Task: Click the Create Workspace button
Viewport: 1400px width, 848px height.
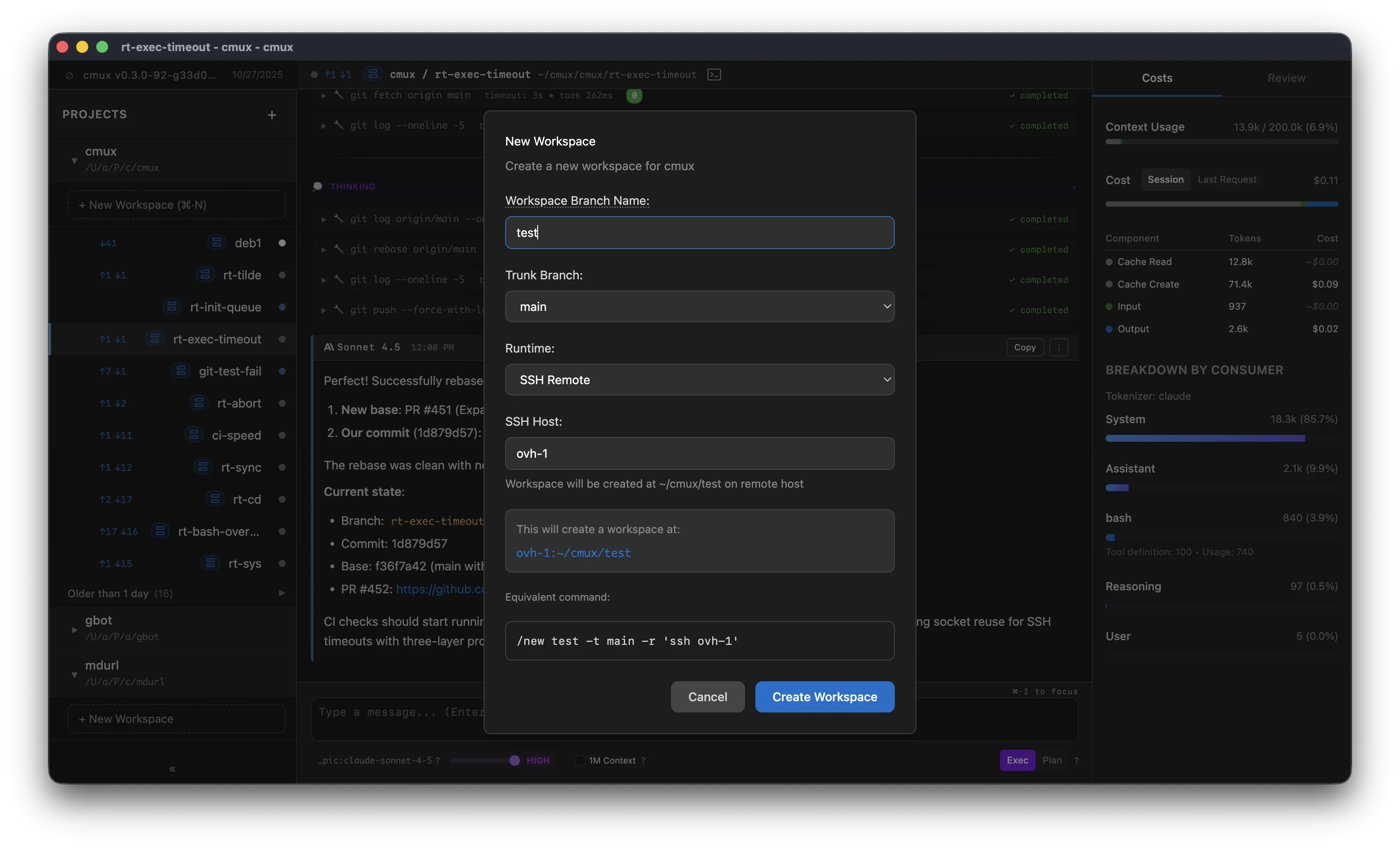Action: point(823,697)
